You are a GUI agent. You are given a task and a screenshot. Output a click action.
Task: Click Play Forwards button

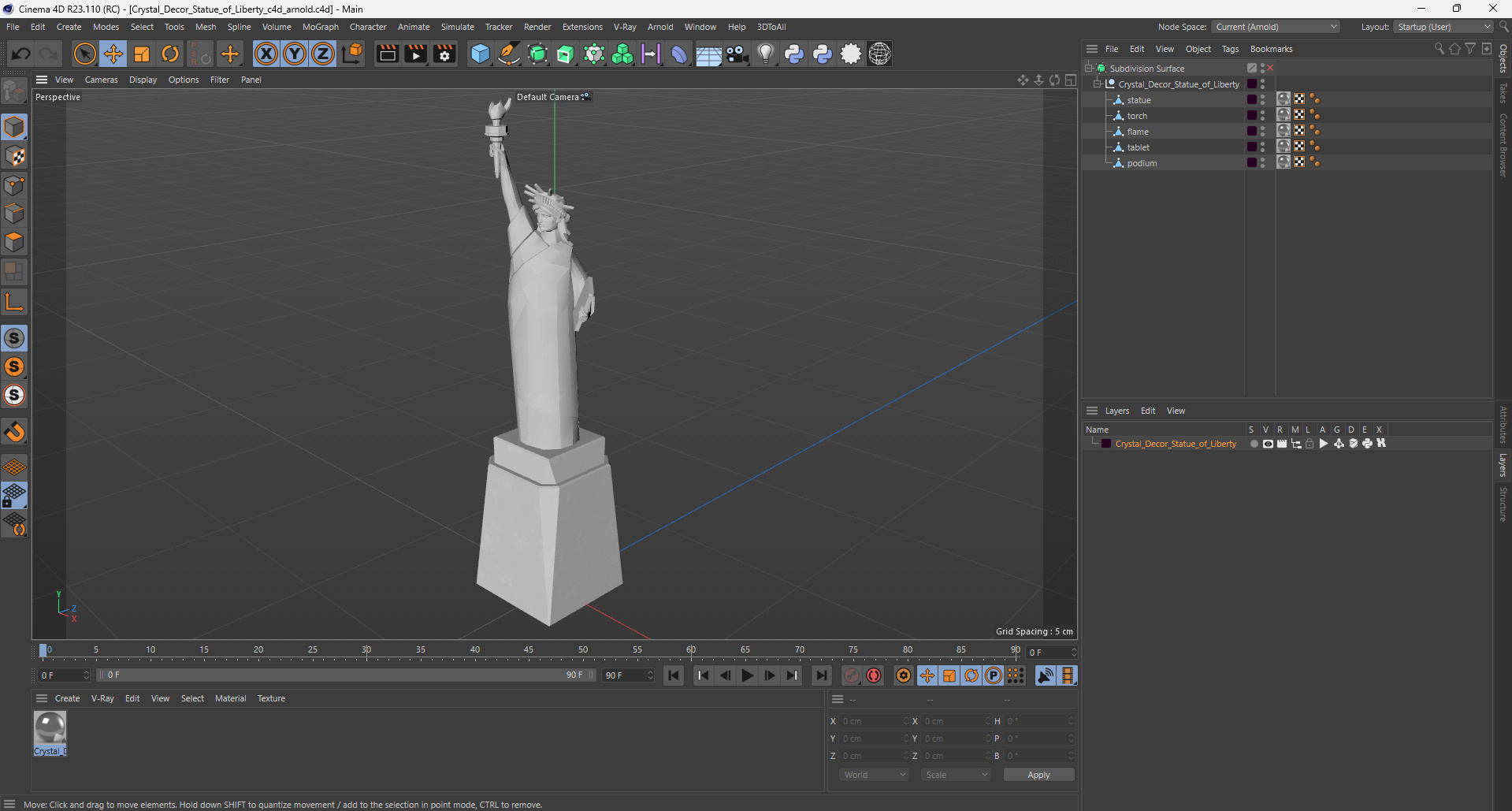(747, 675)
